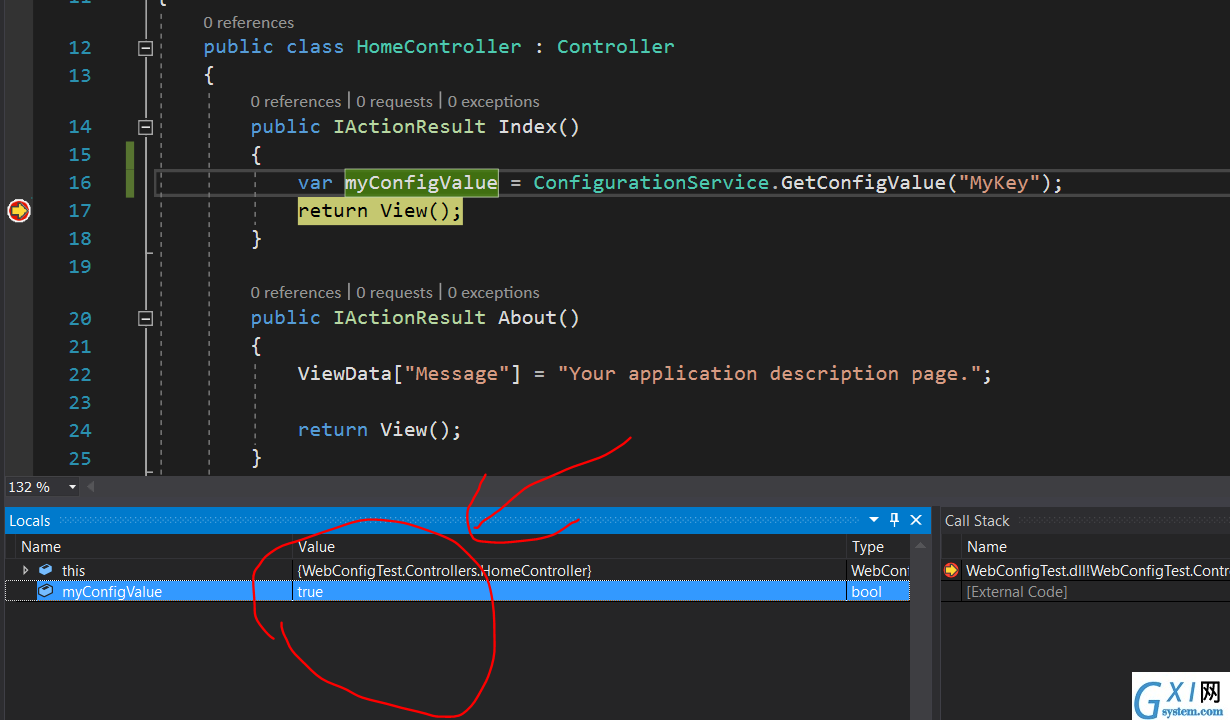Select the [External Code] row in Call Stack

click(1017, 591)
